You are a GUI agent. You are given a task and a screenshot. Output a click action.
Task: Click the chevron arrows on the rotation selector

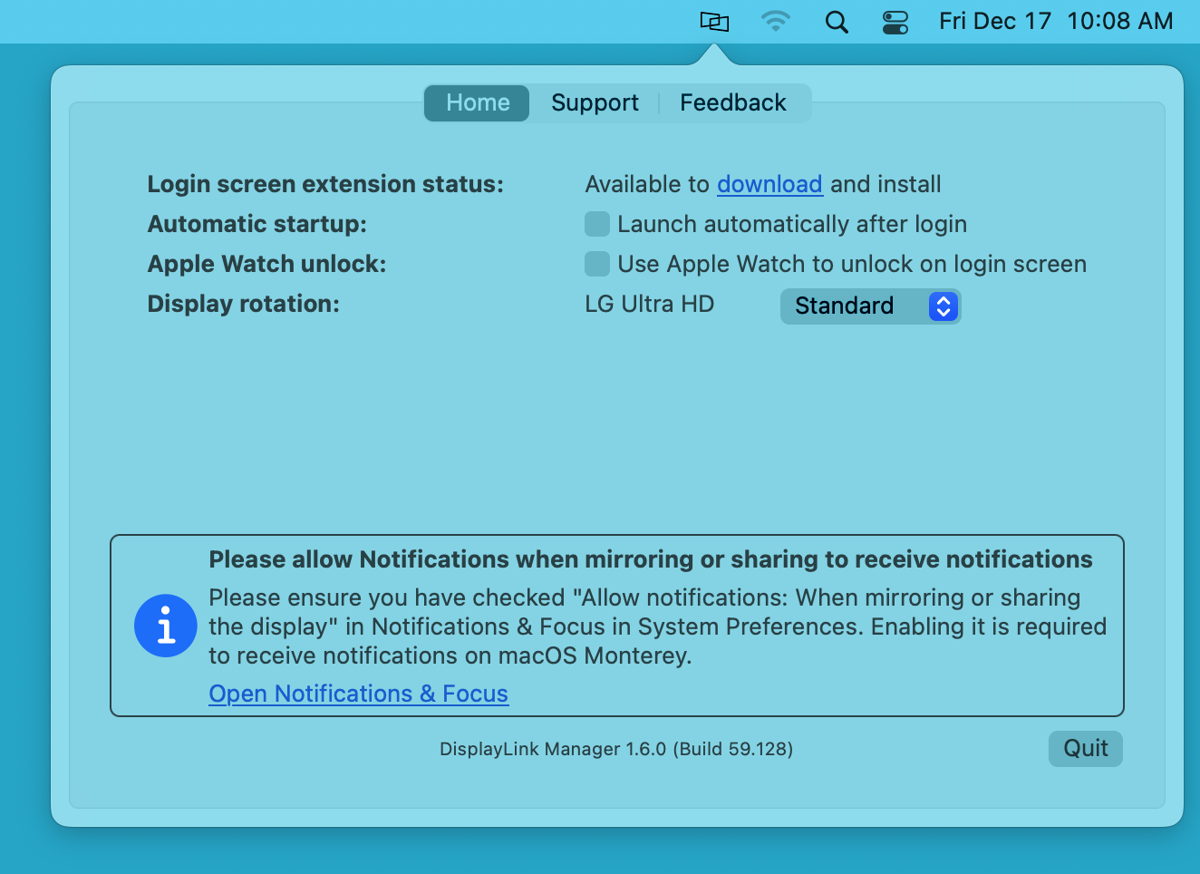(942, 306)
